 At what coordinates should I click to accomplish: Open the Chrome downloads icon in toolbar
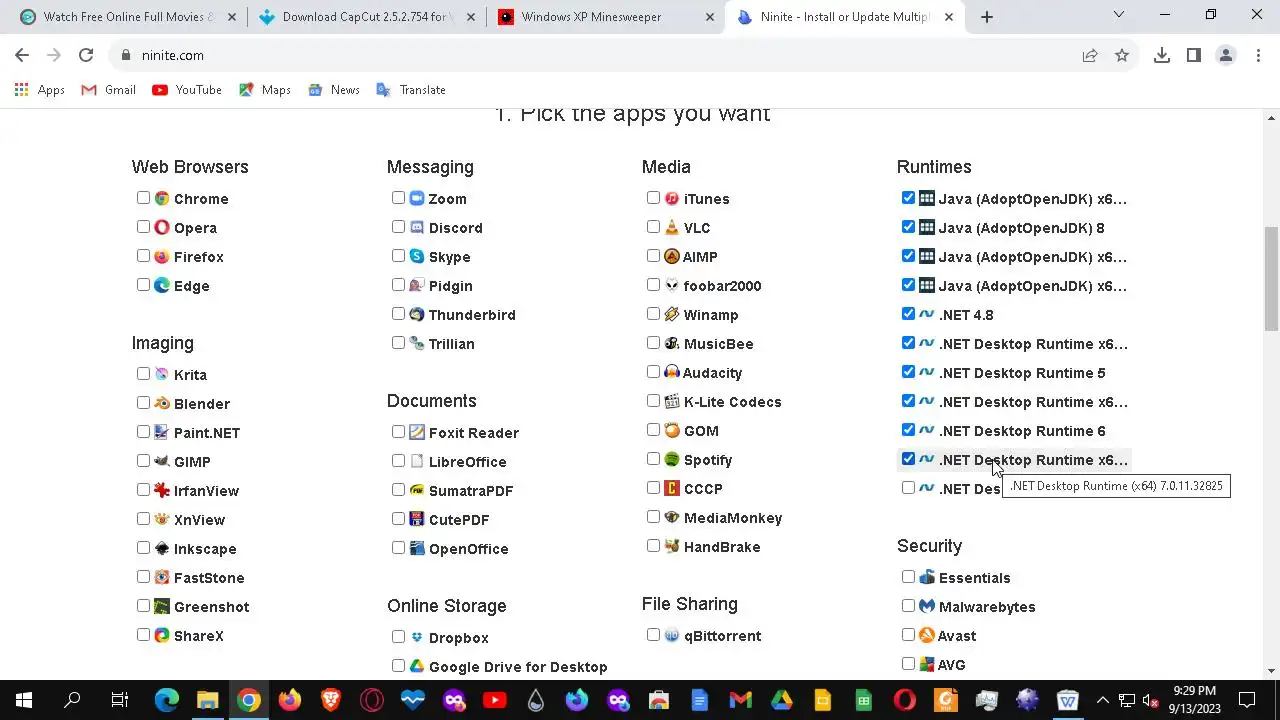(1162, 55)
